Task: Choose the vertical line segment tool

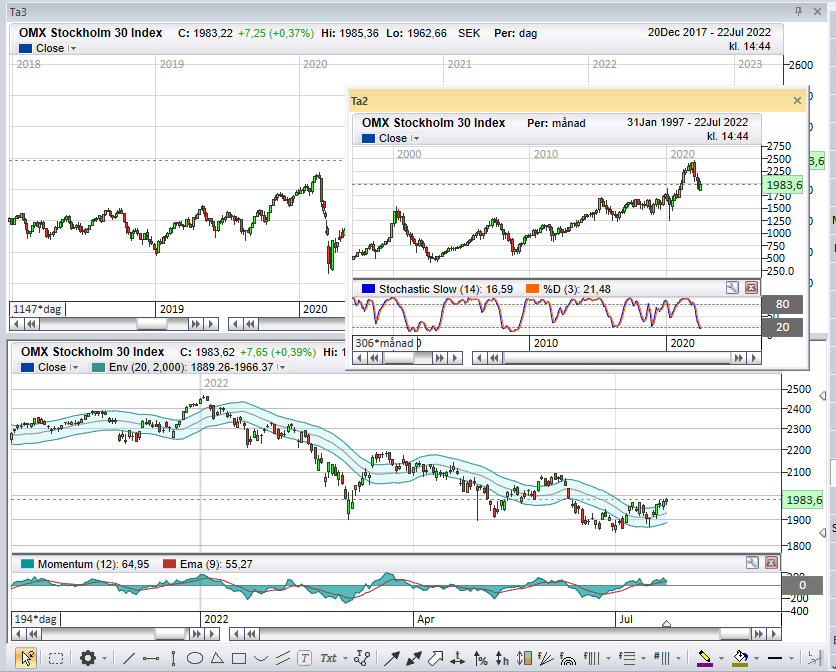Action: tap(174, 659)
